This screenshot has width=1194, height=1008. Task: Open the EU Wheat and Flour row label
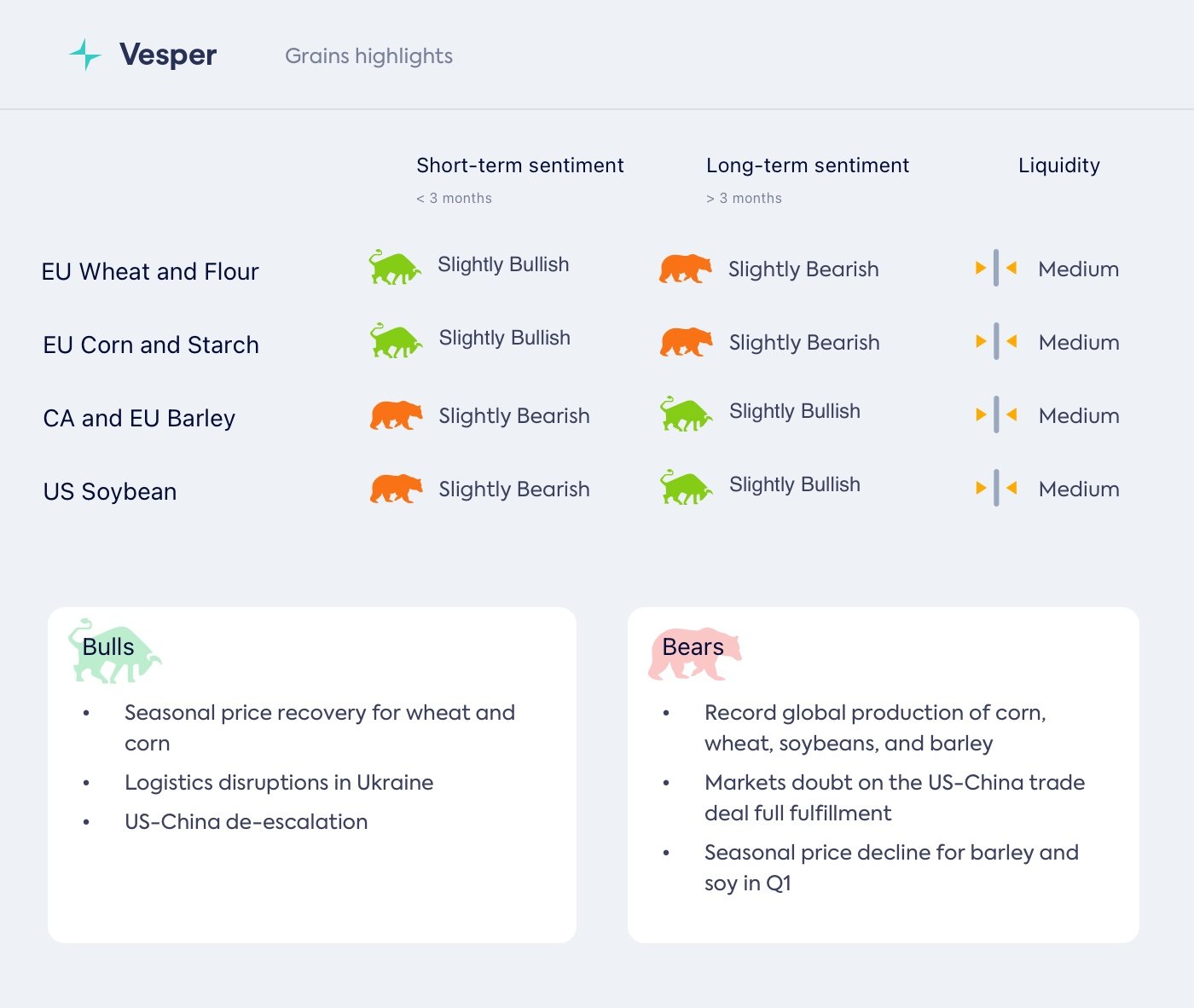(150, 272)
